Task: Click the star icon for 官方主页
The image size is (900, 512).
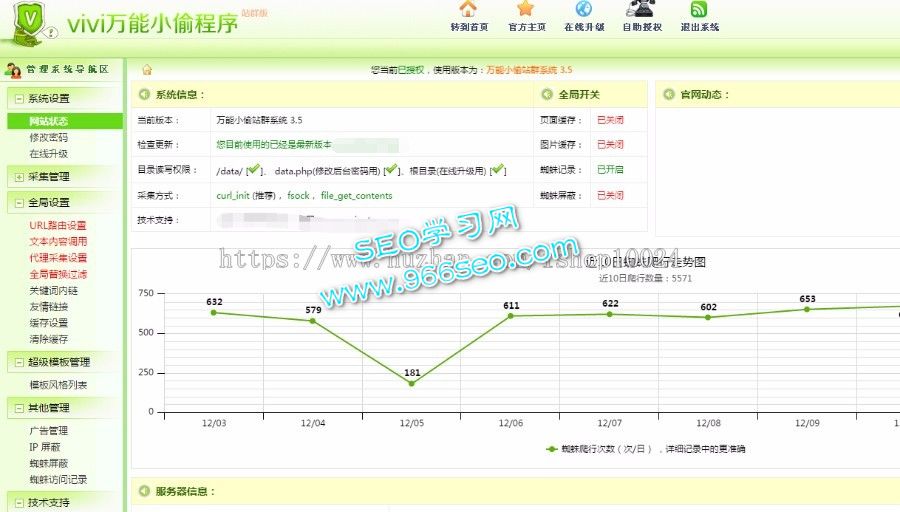Action: point(526,9)
